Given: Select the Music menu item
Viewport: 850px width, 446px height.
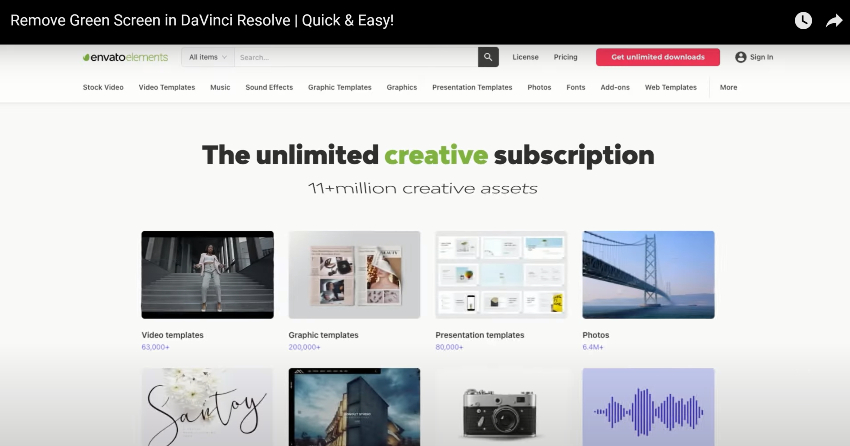Looking at the screenshot, I should tap(220, 87).
